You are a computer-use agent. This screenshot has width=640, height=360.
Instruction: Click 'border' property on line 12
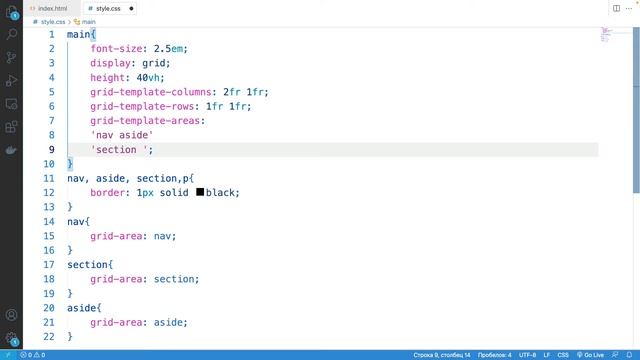[107, 193]
